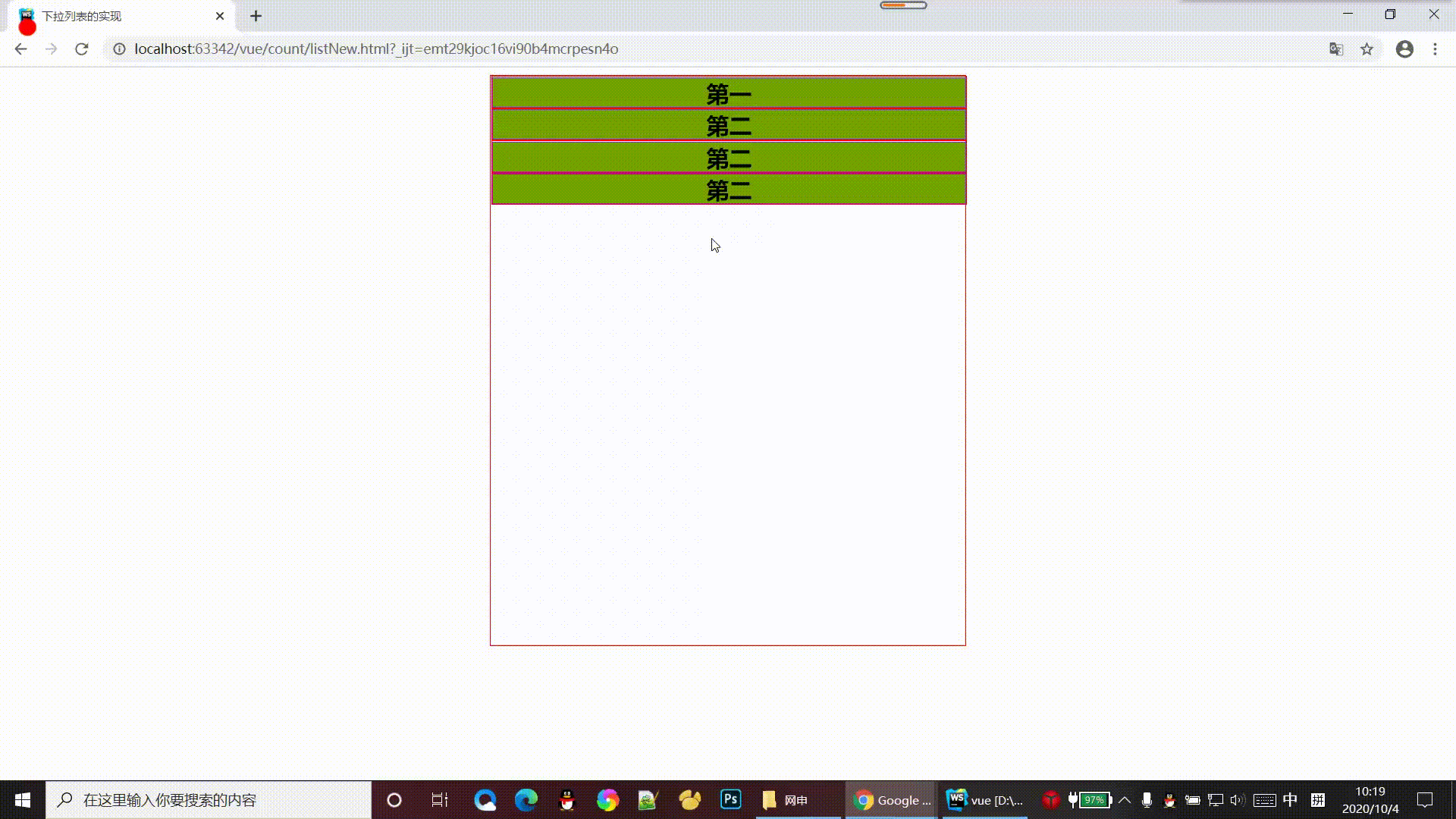Click the last 第二 list item
The image size is (1456, 819).
[728, 190]
